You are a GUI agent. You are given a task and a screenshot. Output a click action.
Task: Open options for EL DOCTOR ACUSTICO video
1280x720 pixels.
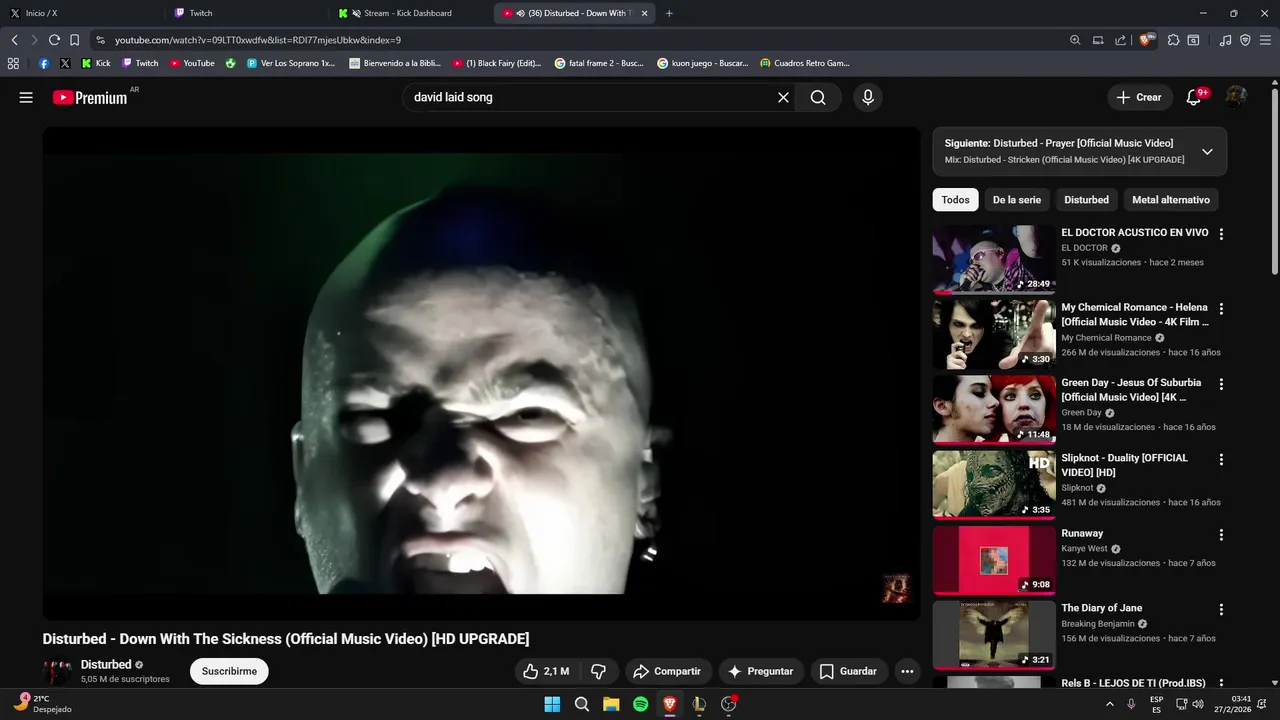1221,234
